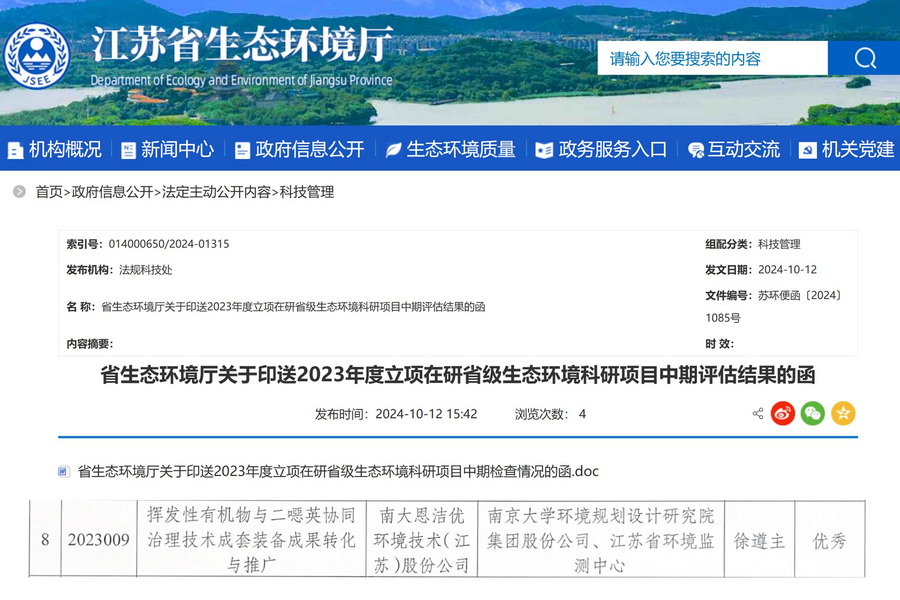Viewport: 900px width, 600px height.
Task: Click the .doc attachment file icon
Action: (x=64, y=471)
